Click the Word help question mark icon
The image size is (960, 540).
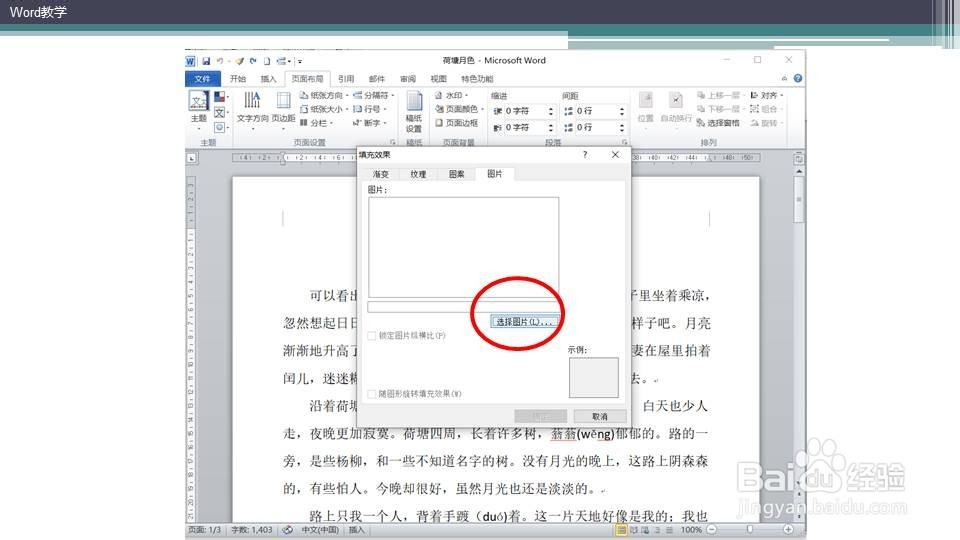(x=798, y=78)
